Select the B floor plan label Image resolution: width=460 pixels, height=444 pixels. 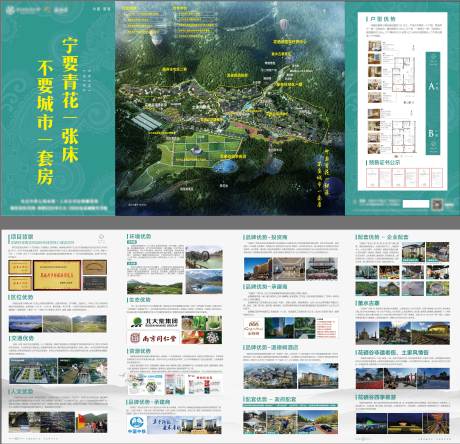[x=432, y=134]
